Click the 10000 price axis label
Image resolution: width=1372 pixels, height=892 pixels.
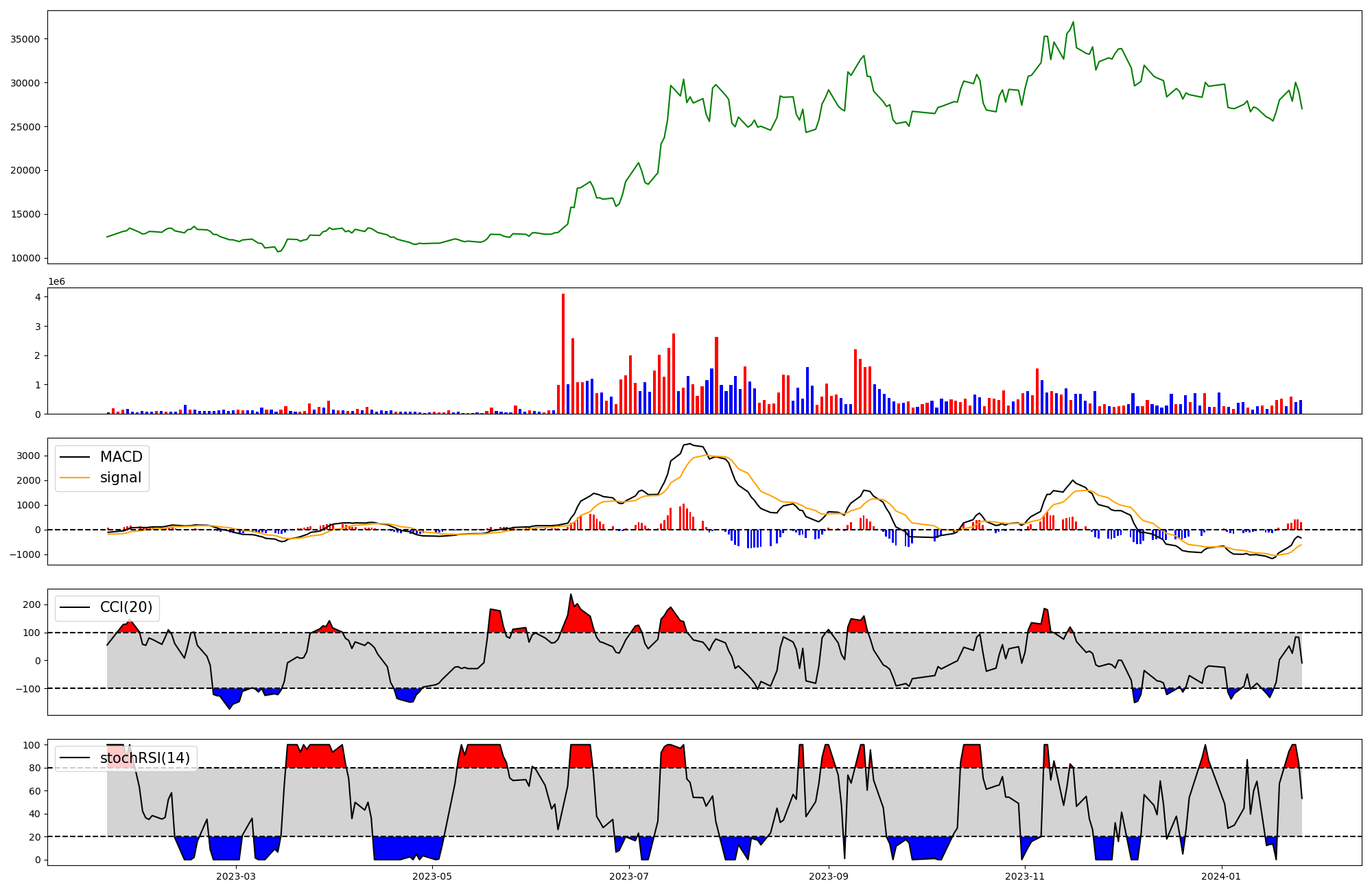tap(25, 258)
